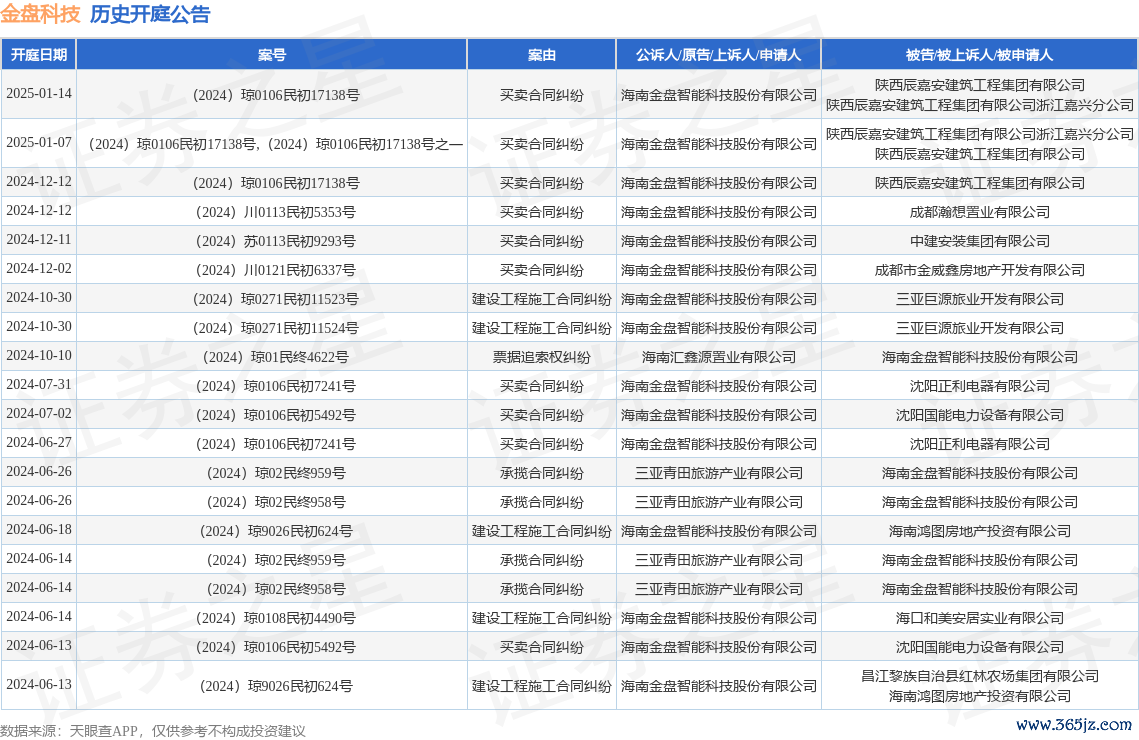Select plaintiff 海南汇鑫源置业有限公司
This screenshot has width=1139, height=740.
pos(718,357)
